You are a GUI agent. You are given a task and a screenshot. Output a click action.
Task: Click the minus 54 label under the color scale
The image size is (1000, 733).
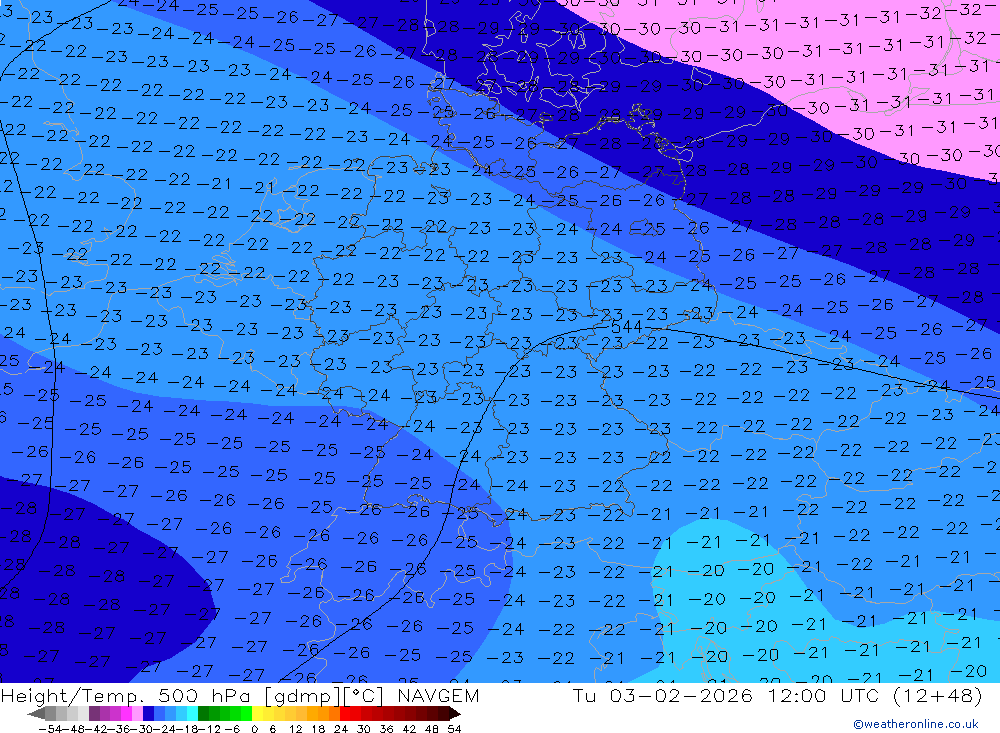pyautogui.click(x=50, y=729)
